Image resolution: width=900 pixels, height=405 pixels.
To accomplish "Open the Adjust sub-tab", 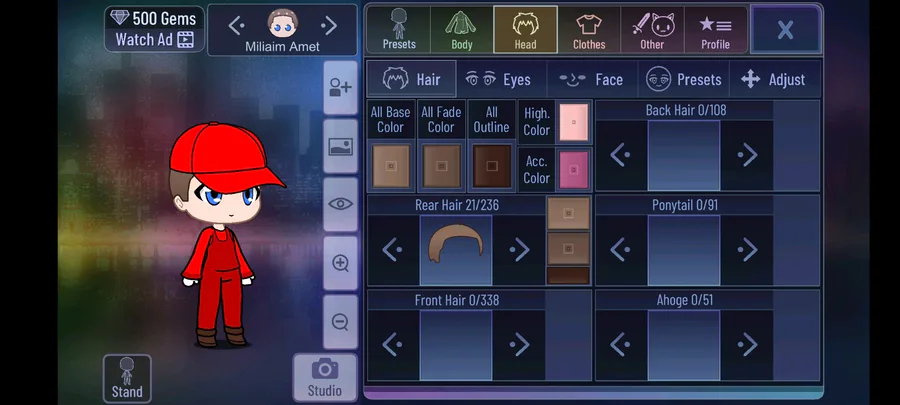I will point(775,79).
